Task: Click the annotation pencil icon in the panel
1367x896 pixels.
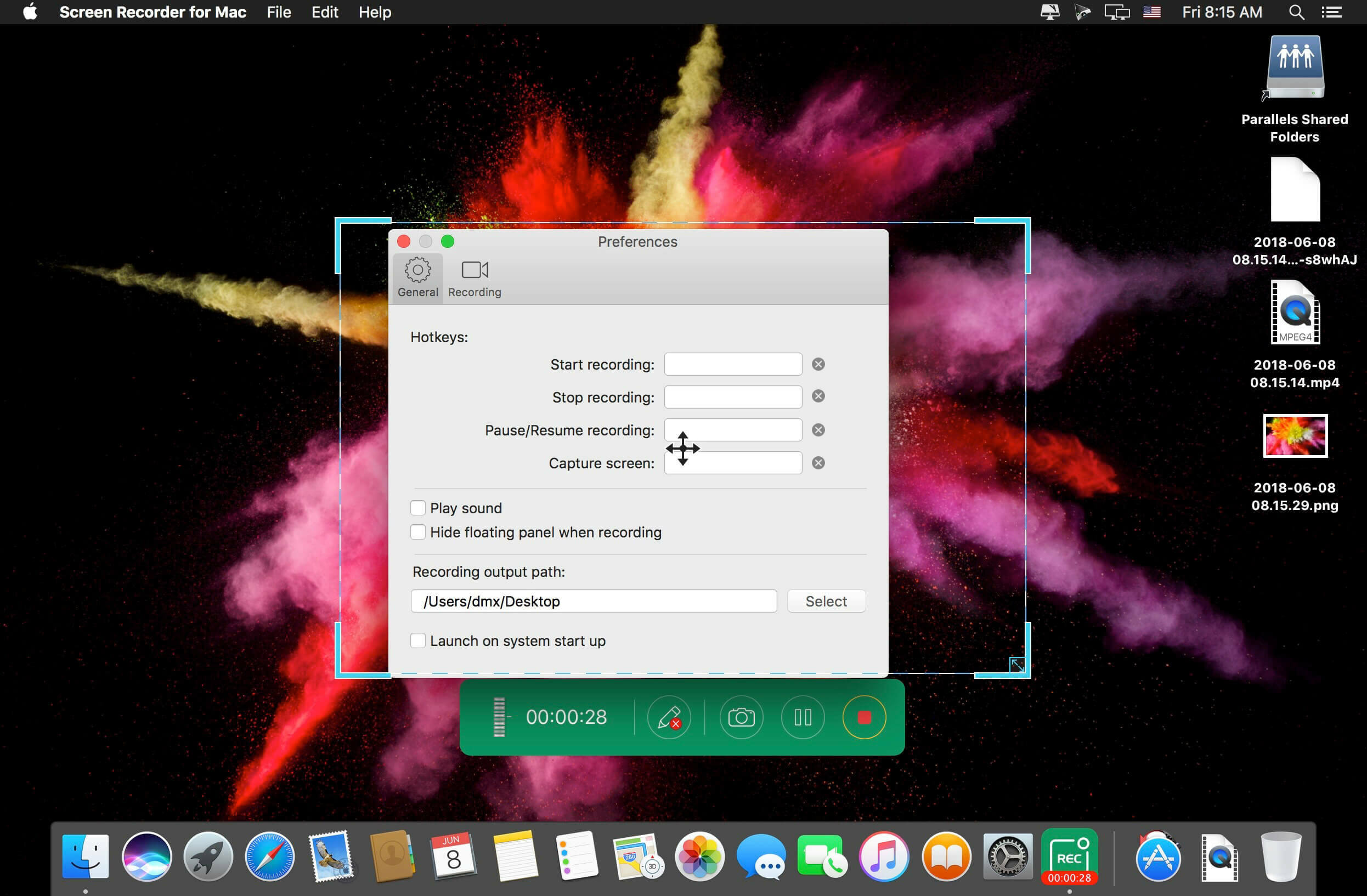Action: [x=669, y=717]
